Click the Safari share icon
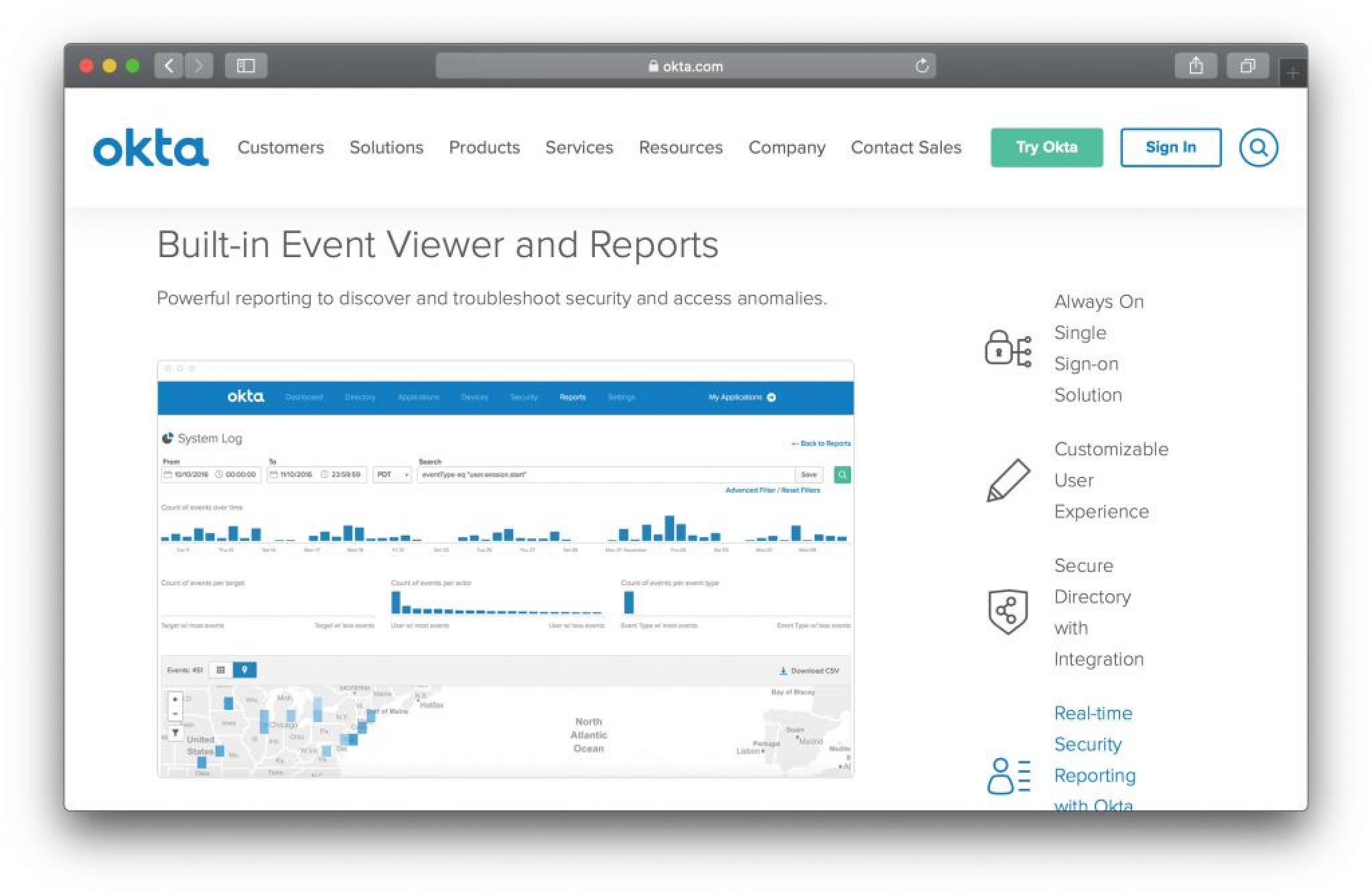This screenshot has width=1372, height=896. [x=1196, y=66]
